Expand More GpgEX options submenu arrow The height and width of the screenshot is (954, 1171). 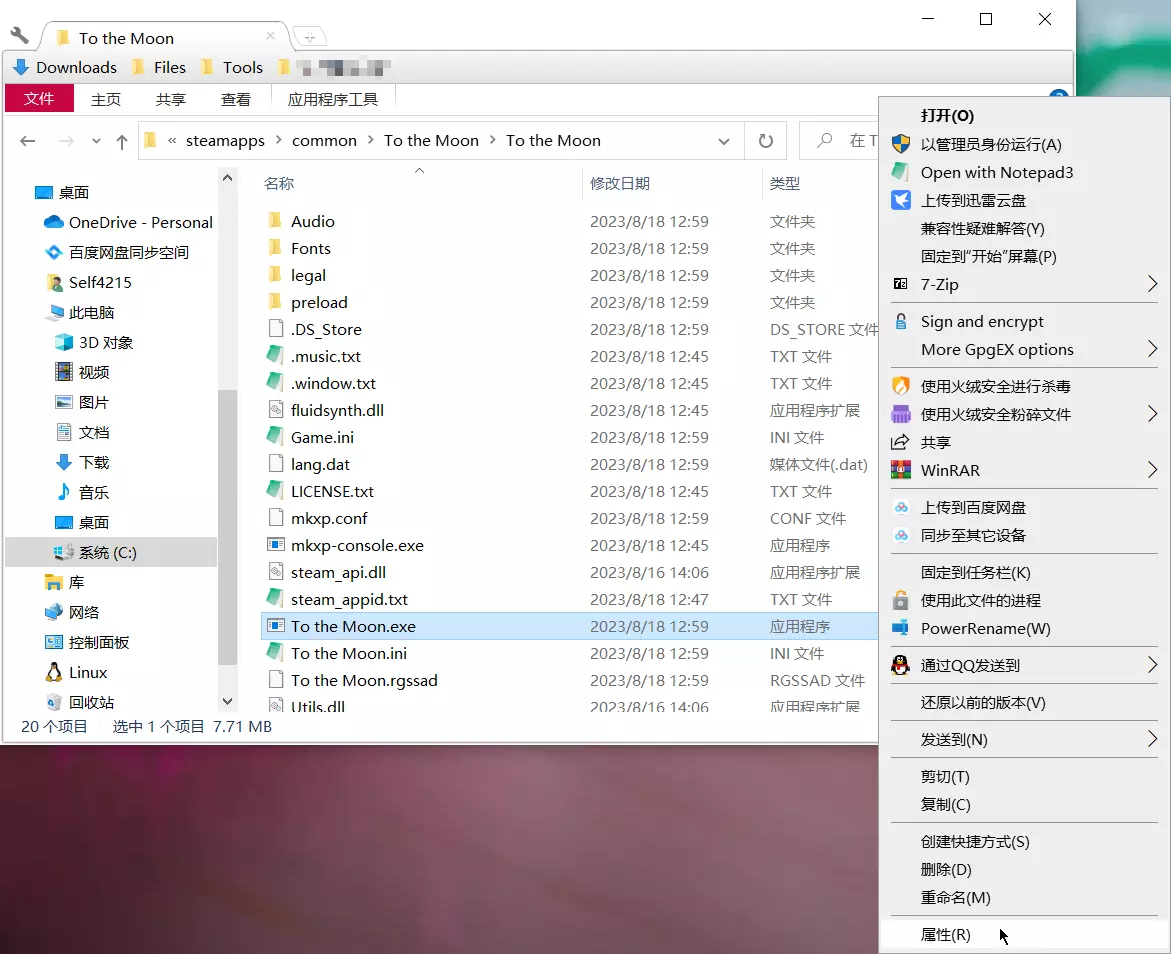1152,349
